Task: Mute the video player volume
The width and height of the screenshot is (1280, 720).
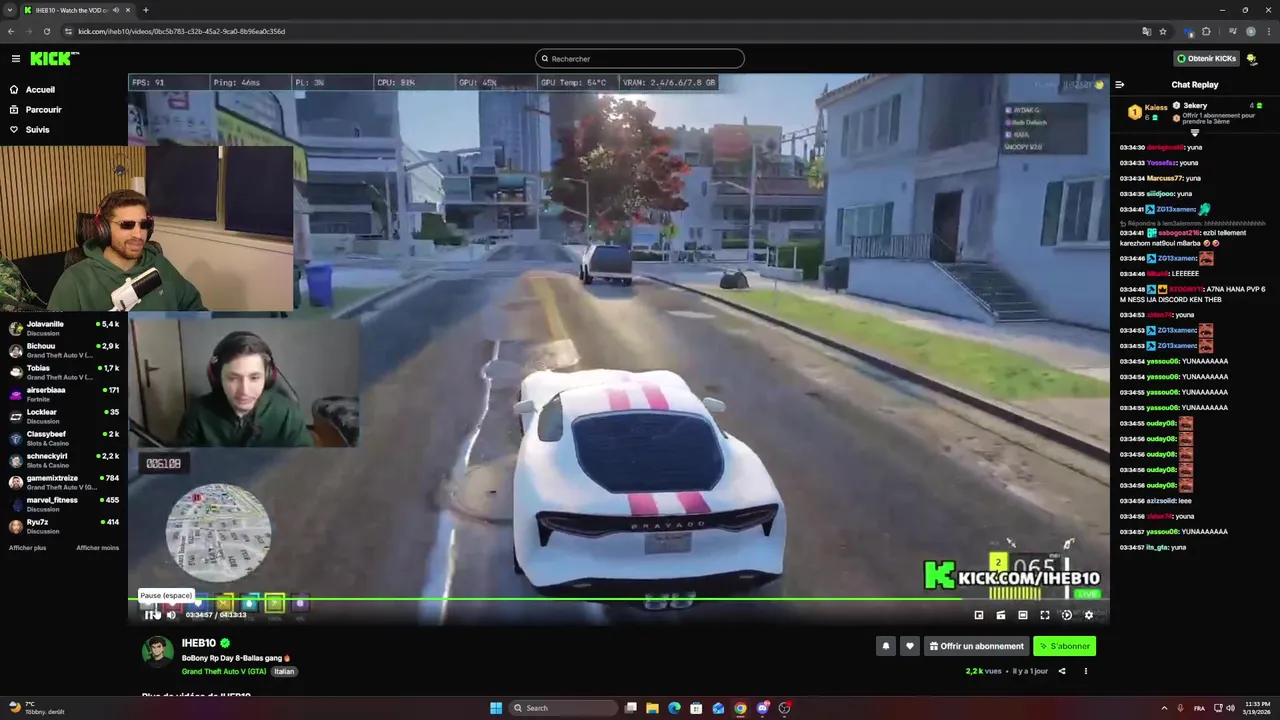Action: [171, 615]
